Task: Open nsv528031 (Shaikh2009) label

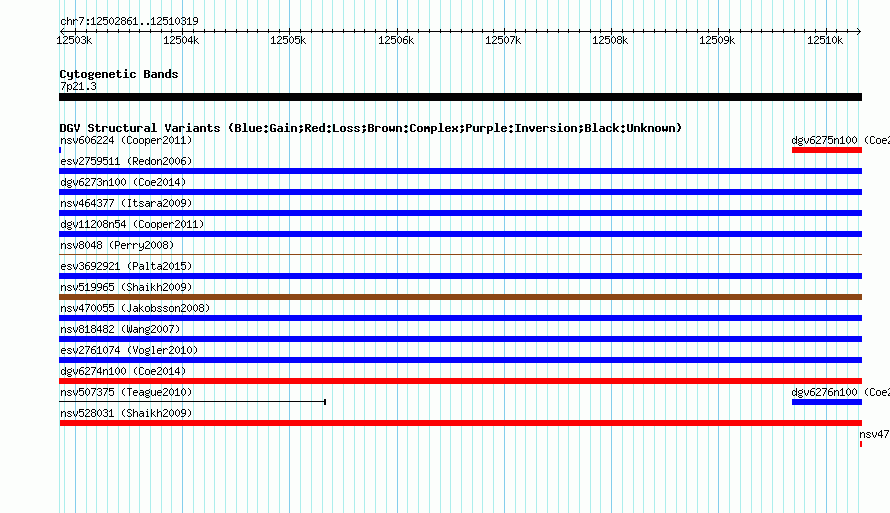Action: 126,413
